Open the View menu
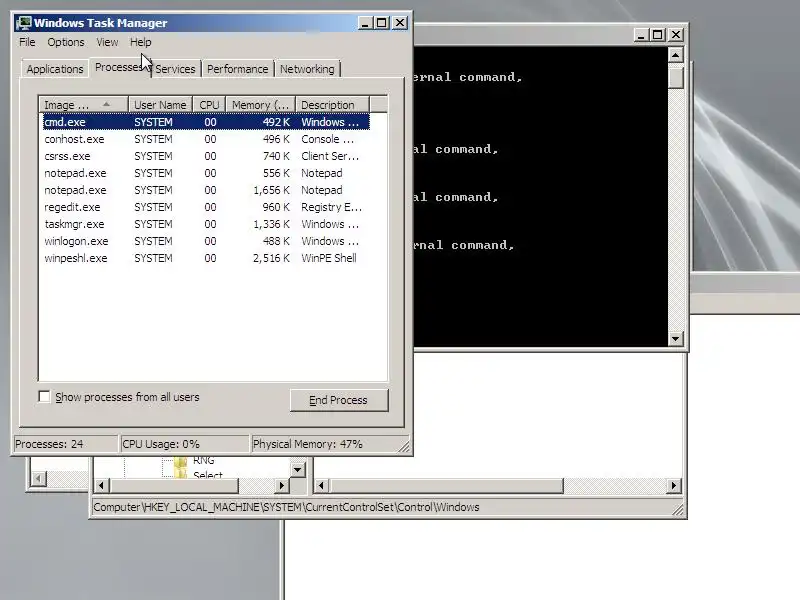800x600 pixels. coord(107,42)
